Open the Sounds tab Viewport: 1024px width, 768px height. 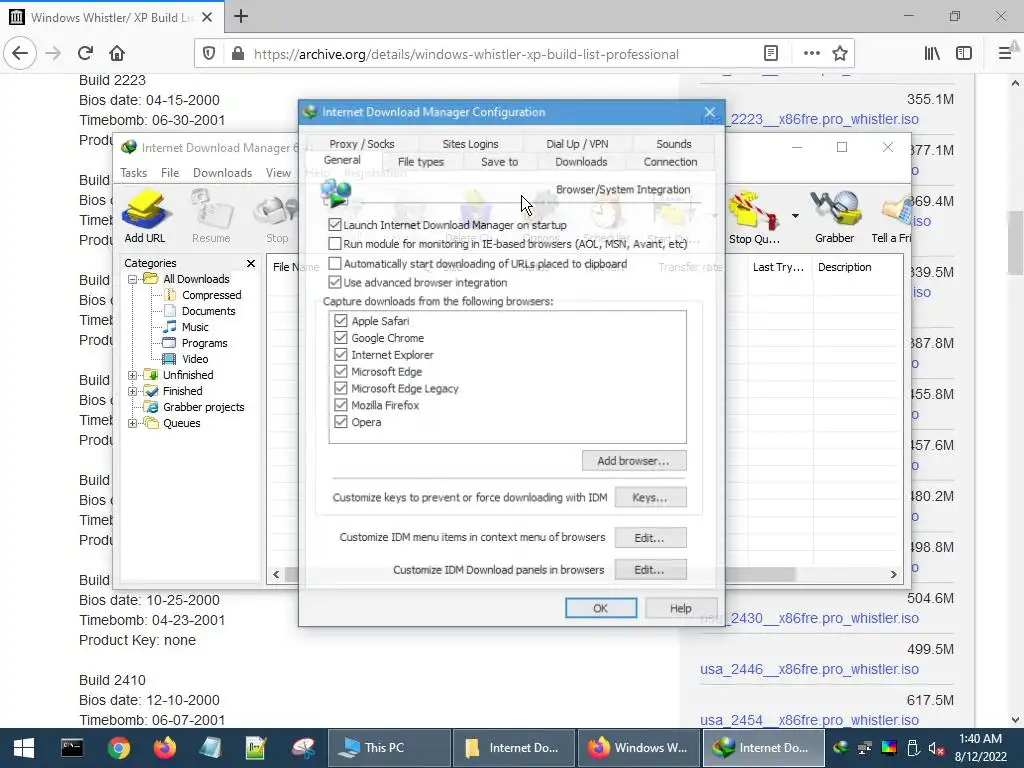click(673, 144)
